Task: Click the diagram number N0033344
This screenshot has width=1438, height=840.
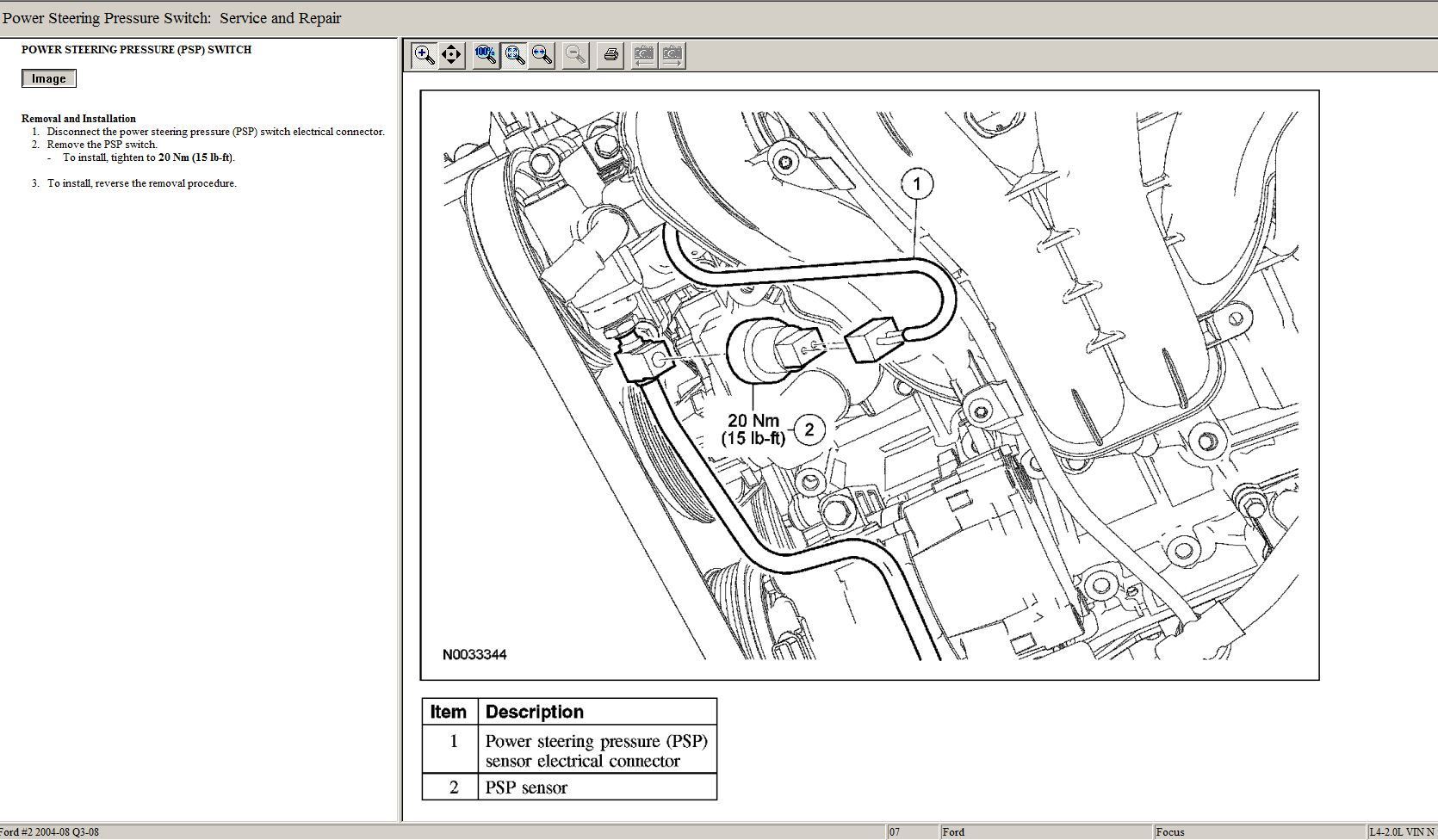Action: pyautogui.click(x=474, y=655)
